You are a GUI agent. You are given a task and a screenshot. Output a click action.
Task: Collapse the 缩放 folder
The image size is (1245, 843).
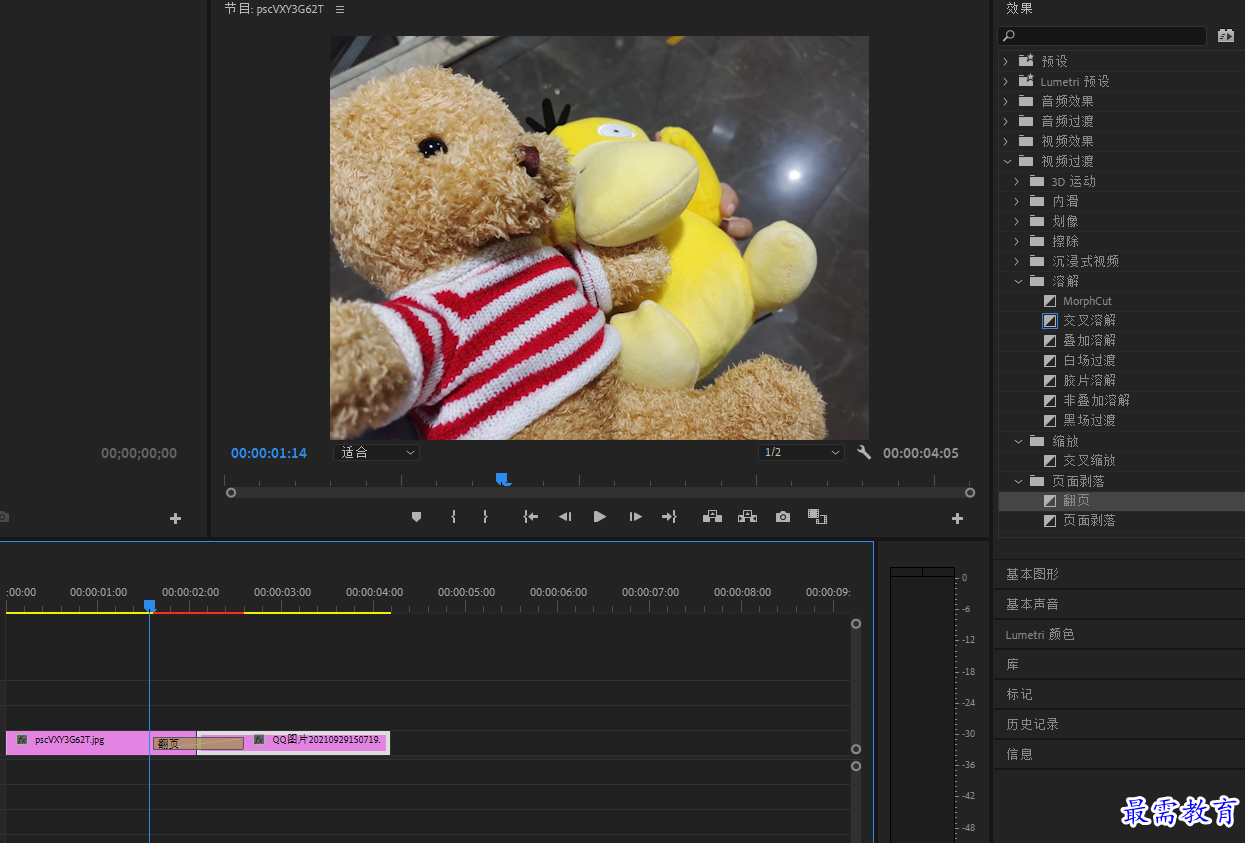(1017, 441)
